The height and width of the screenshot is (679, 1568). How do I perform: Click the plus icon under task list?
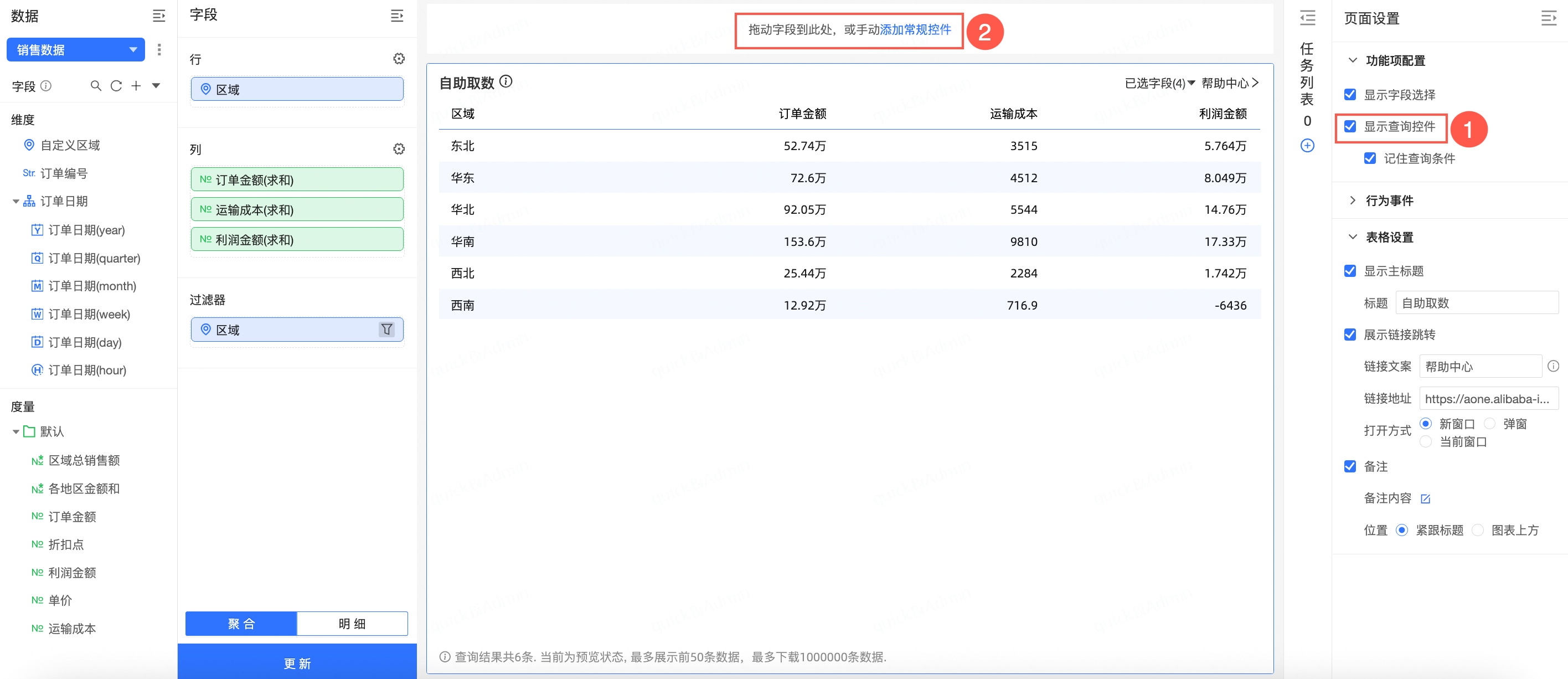click(x=1307, y=146)
